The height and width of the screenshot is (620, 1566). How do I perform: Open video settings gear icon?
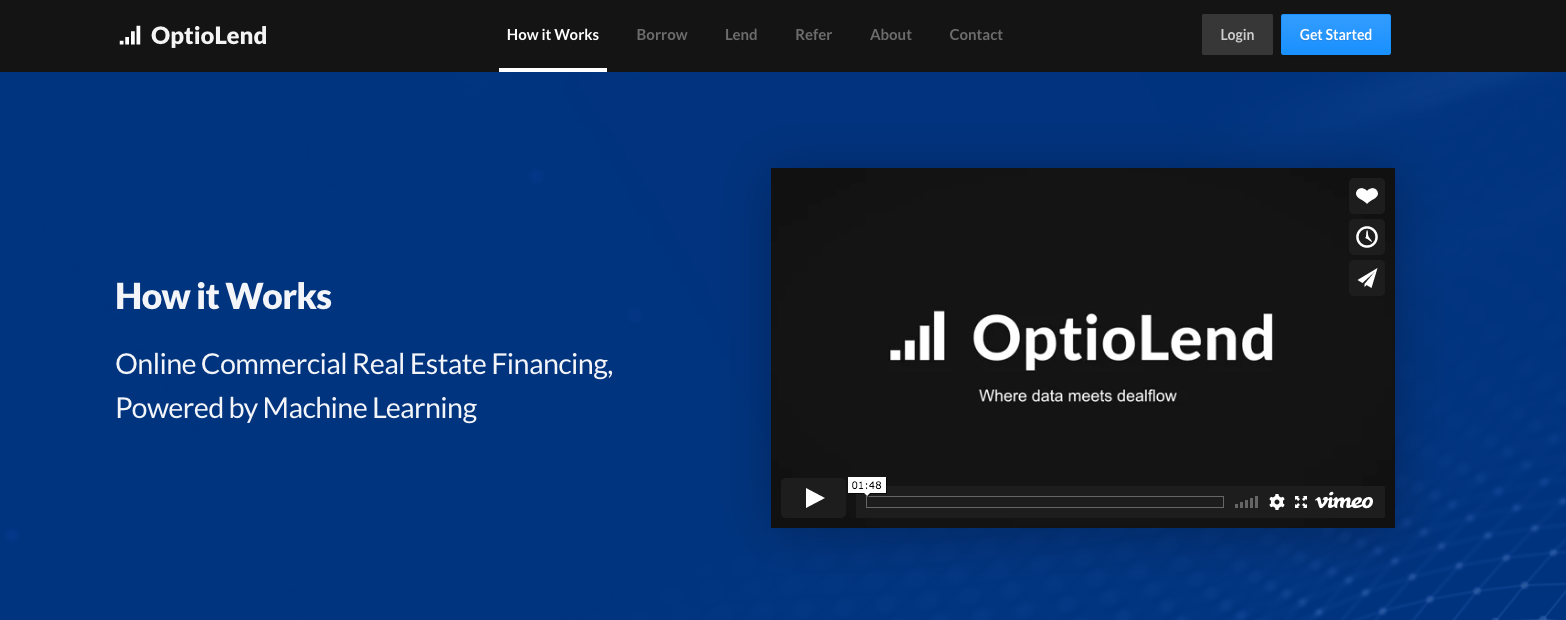(x=1277, y=502)
